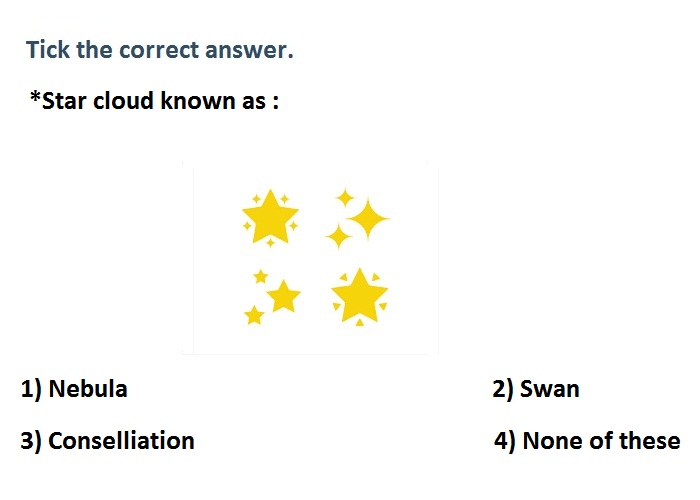The width and height of the screenshot is (700, 500).
Task: Pick the Conselliation answer
Action: [x=108, y=441]
